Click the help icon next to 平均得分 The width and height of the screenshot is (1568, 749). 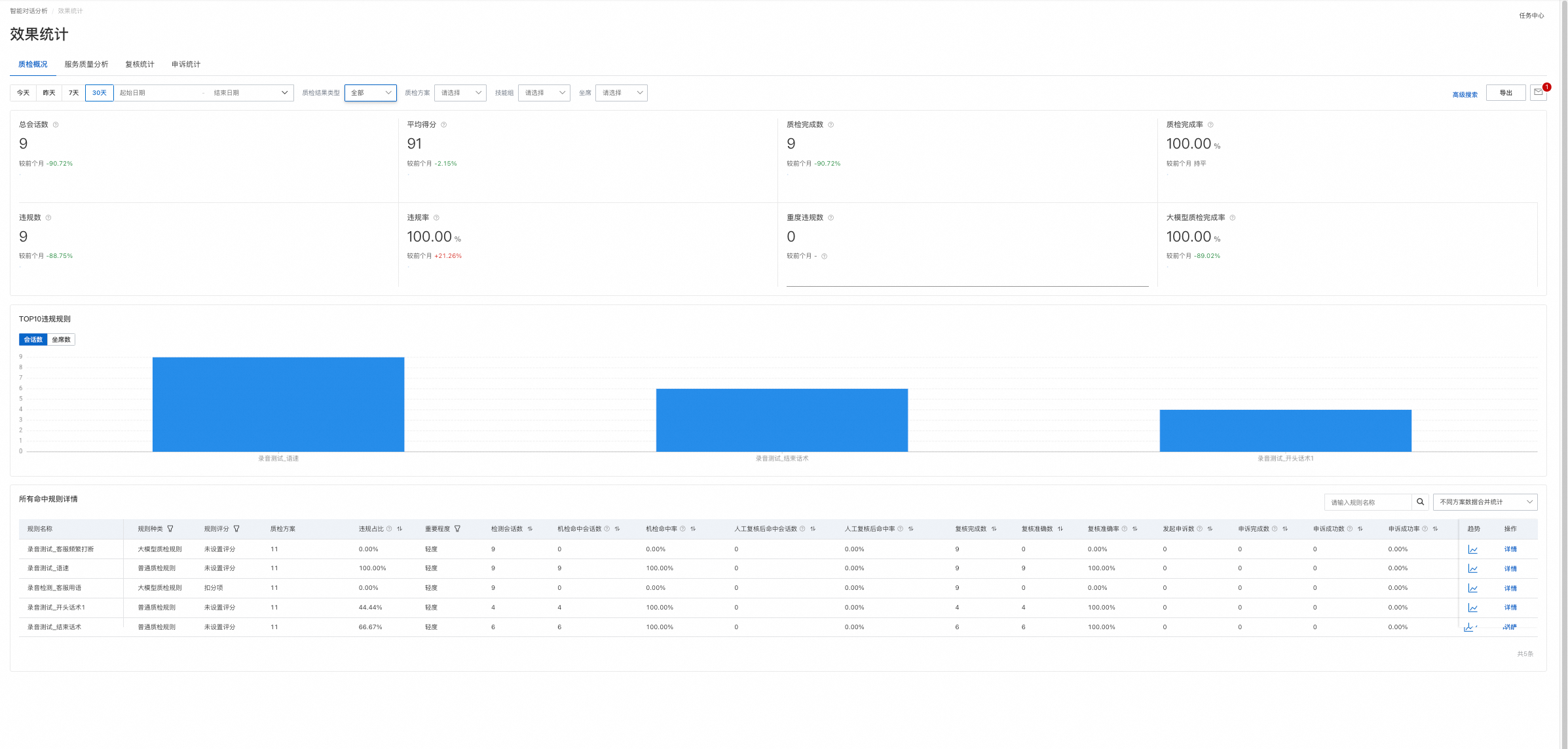tap(443, 125)
